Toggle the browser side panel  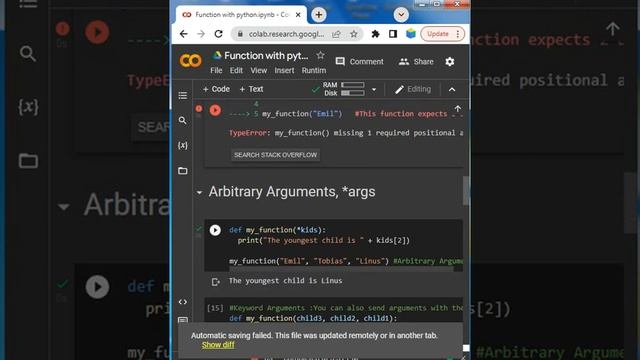coord(393,34)
